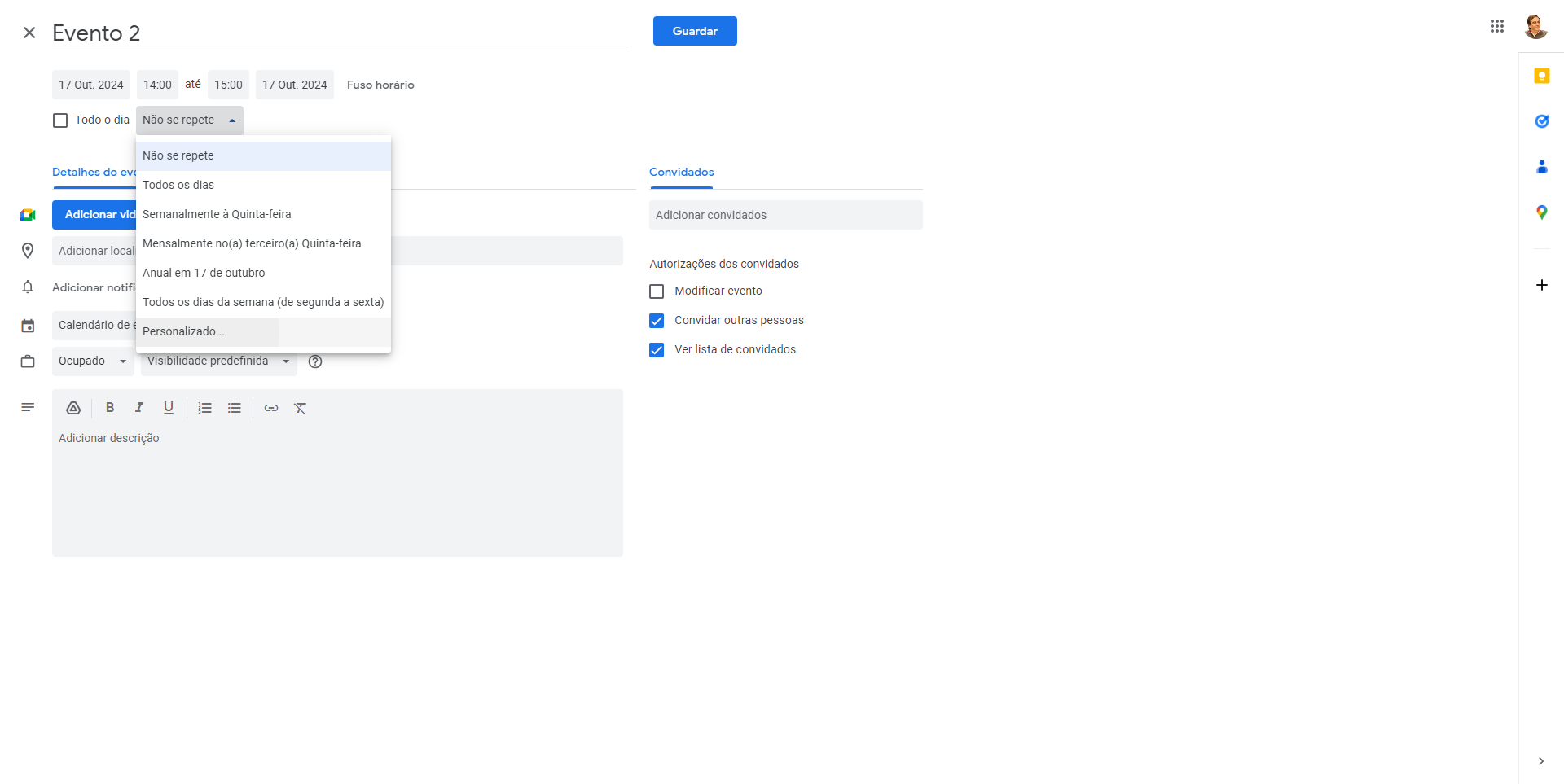Open the end date 17 Out. 2024 picker

pos(295,85)
